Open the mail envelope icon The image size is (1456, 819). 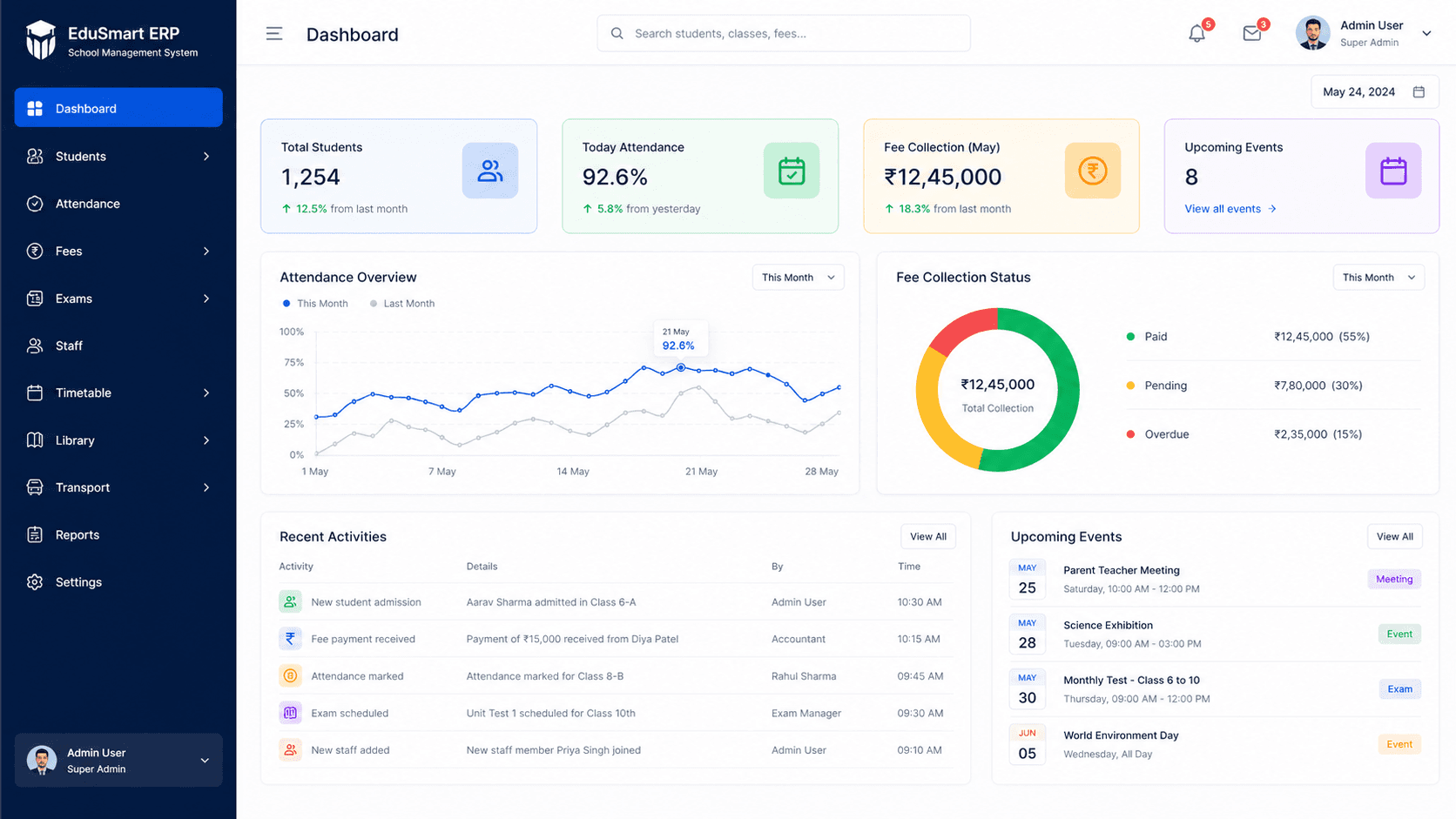(x=1252, y=34)
